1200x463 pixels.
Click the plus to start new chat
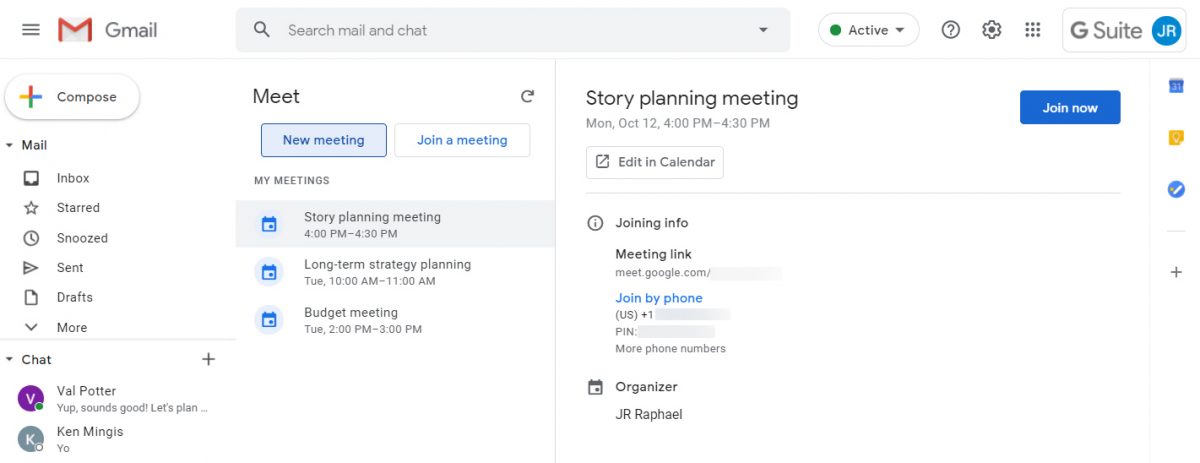point(208,359)
